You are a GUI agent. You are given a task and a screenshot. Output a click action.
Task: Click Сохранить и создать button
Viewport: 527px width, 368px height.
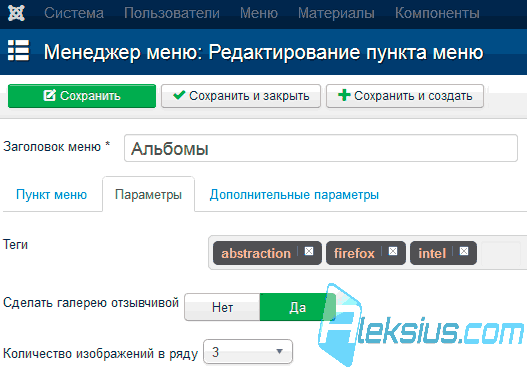click(405, 96)
